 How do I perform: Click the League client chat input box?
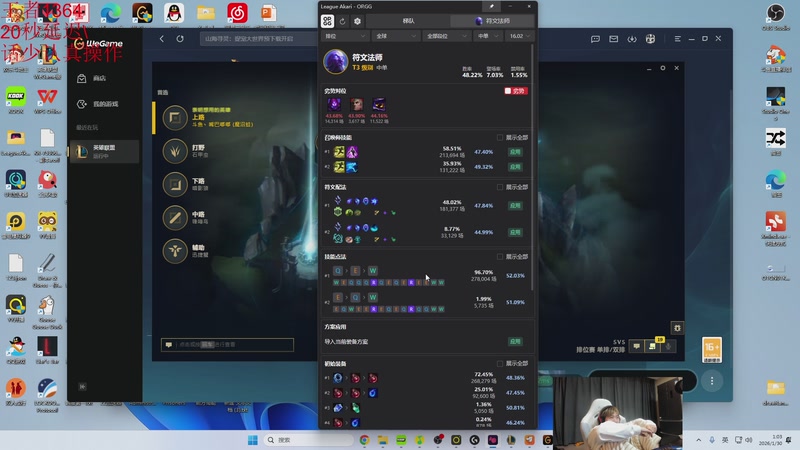pyautogui.click(x=228, y=345)
